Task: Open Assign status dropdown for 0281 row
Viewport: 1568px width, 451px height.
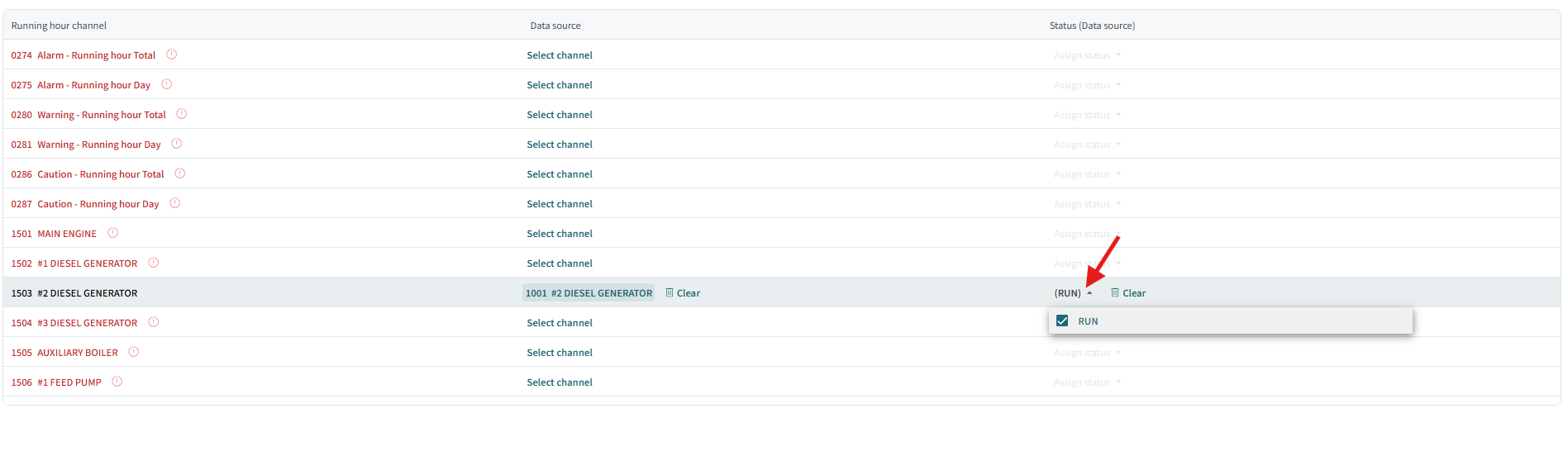Action: pos(1087,145)
